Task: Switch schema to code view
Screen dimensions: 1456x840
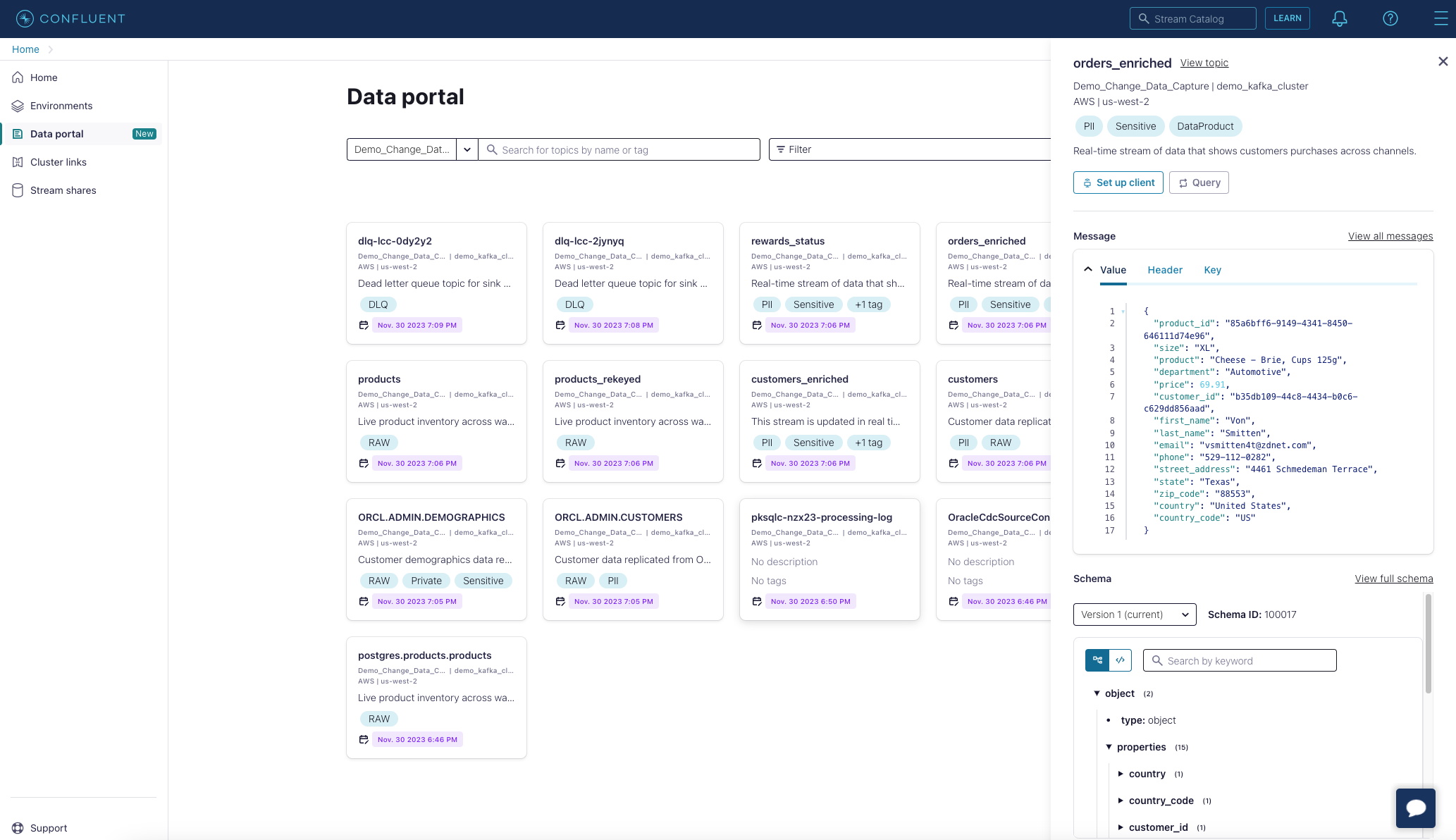Action: pos(1120,660)
